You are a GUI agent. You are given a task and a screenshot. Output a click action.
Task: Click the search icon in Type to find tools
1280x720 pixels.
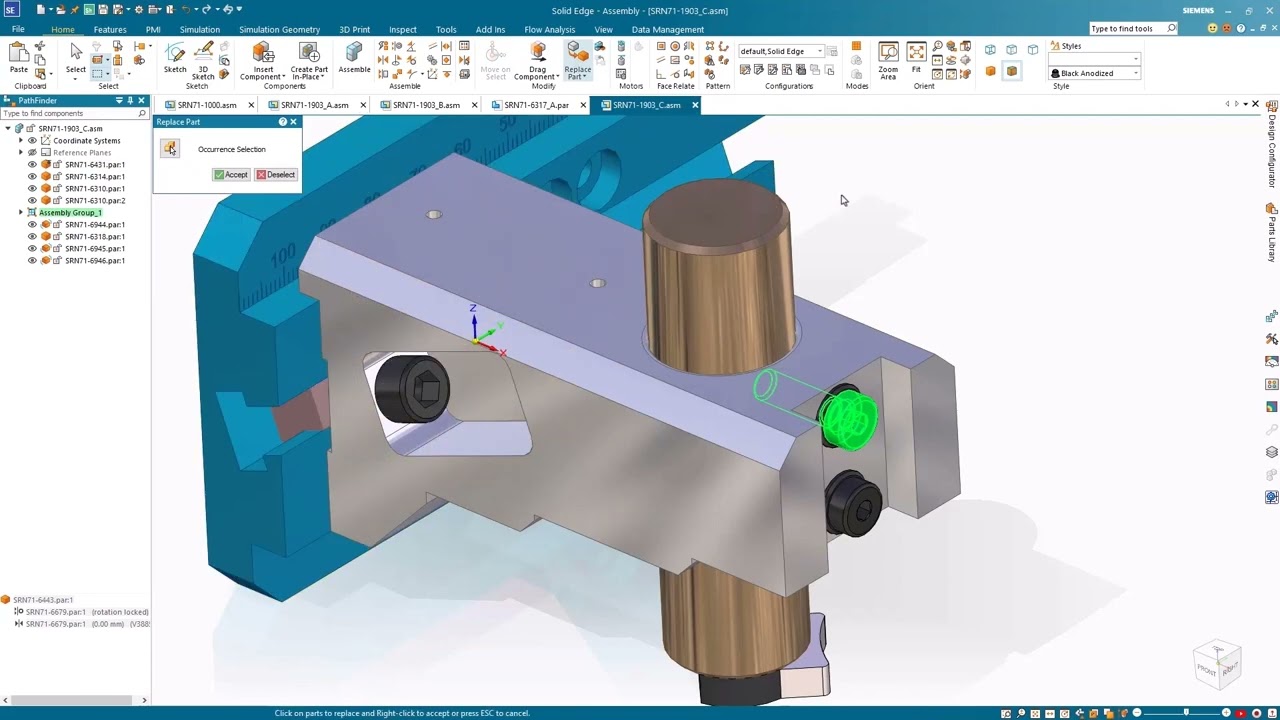click(1172, 28)
